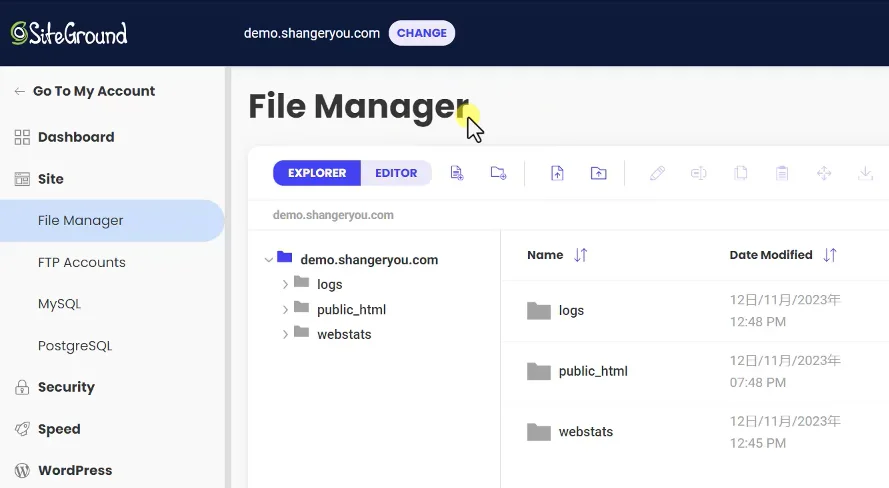Click the New Folder icon
Image resolution: width=889 pixels, height=488 pixels.
(x=498, y=173)
